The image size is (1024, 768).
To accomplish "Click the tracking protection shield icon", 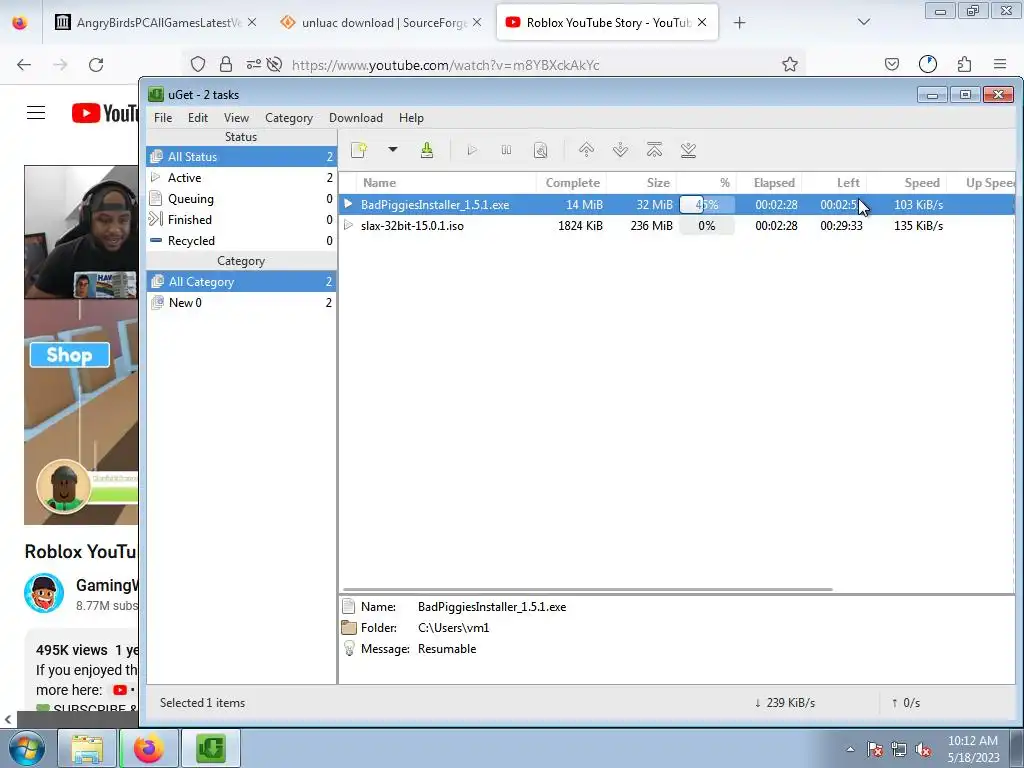I will point(198,64).
